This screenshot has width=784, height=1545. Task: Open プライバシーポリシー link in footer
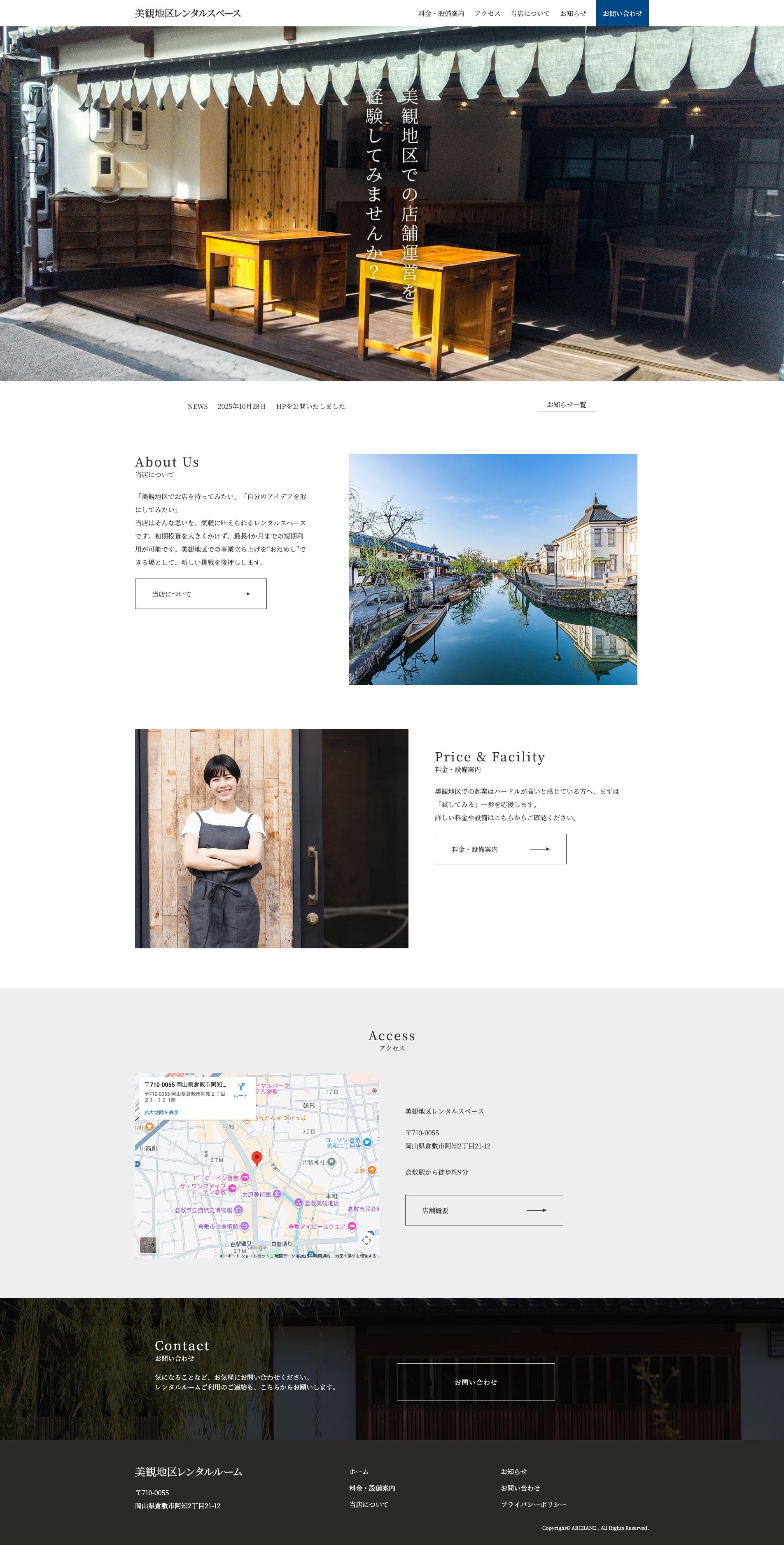click(533, 1504)
